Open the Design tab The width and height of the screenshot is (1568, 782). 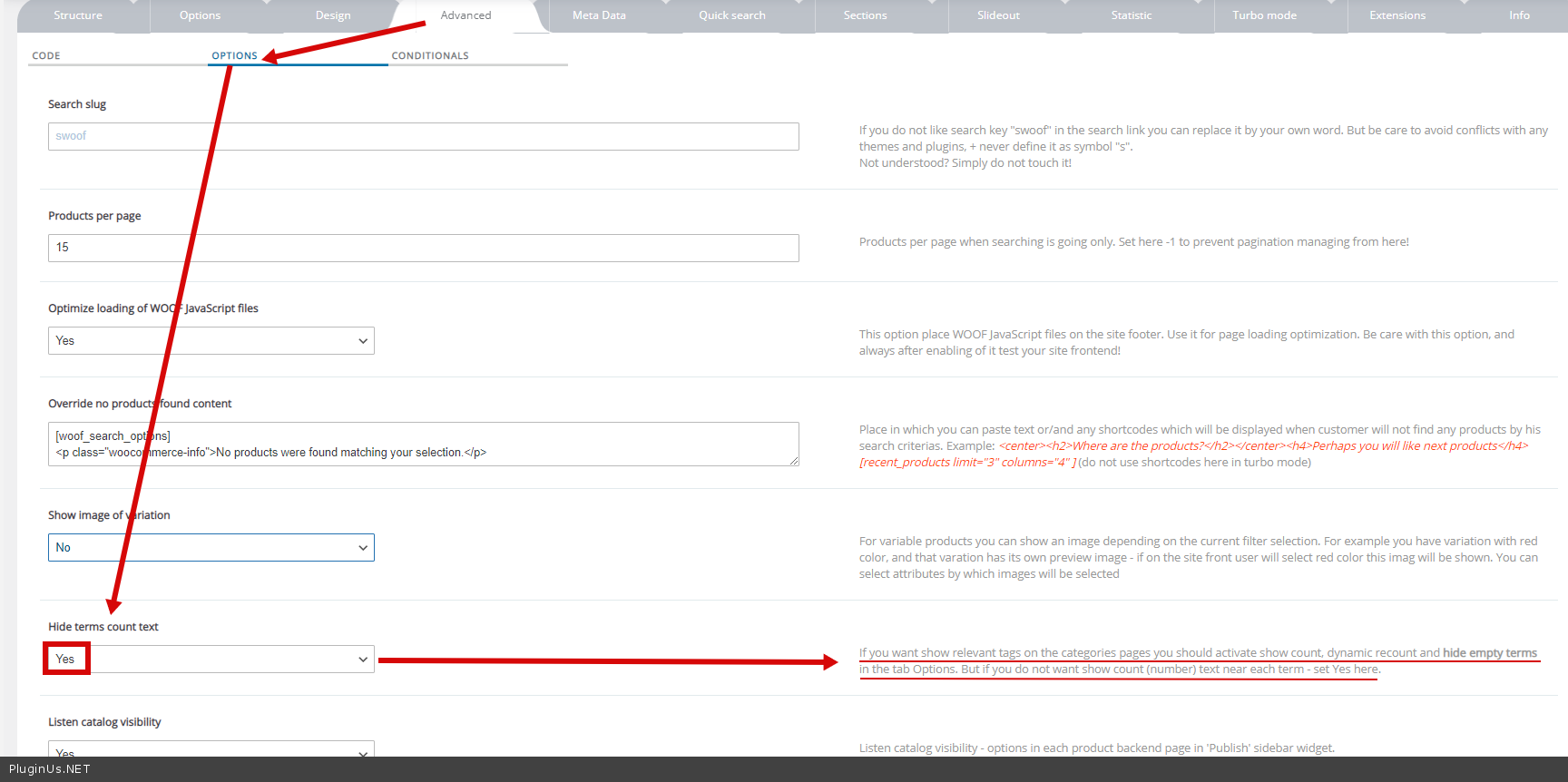click(x=333, y=15)
